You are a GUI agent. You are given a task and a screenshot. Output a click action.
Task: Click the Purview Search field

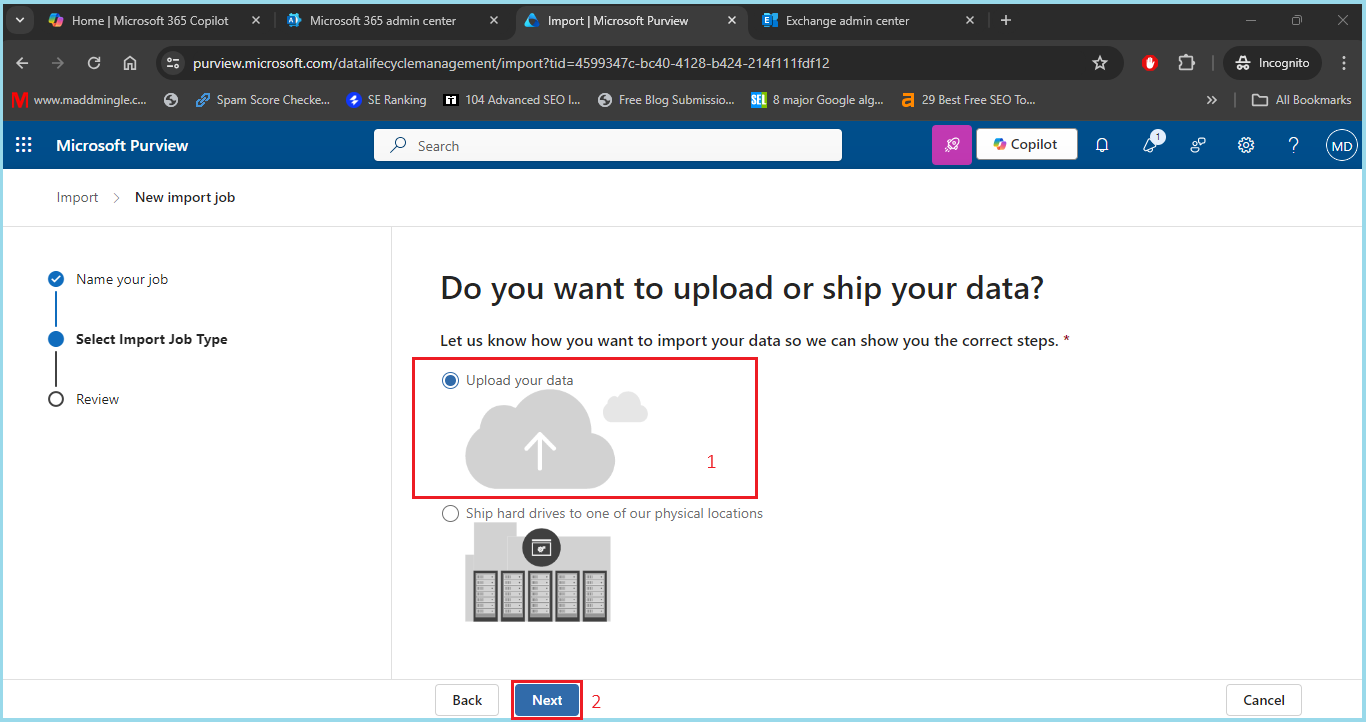pyautogui.click(x=608, y=145)
